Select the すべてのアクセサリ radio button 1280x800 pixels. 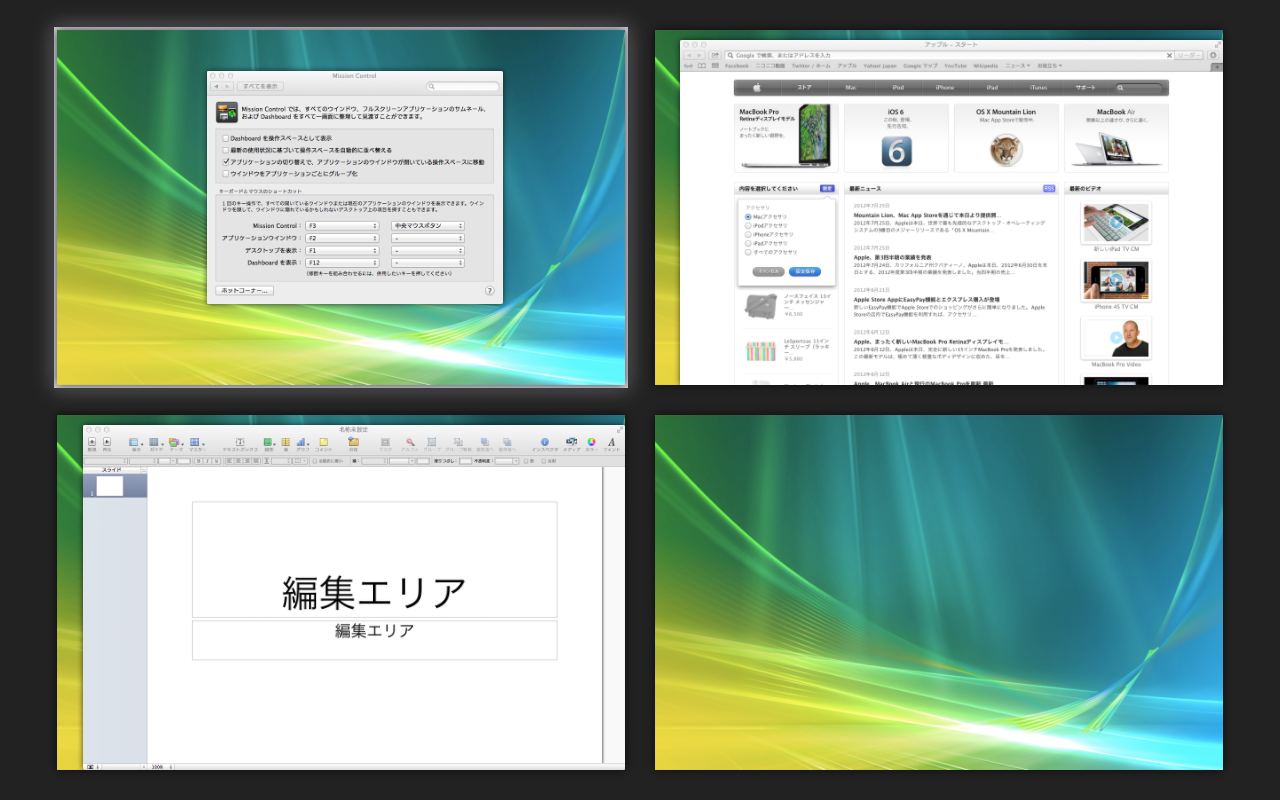click(748, 252)
